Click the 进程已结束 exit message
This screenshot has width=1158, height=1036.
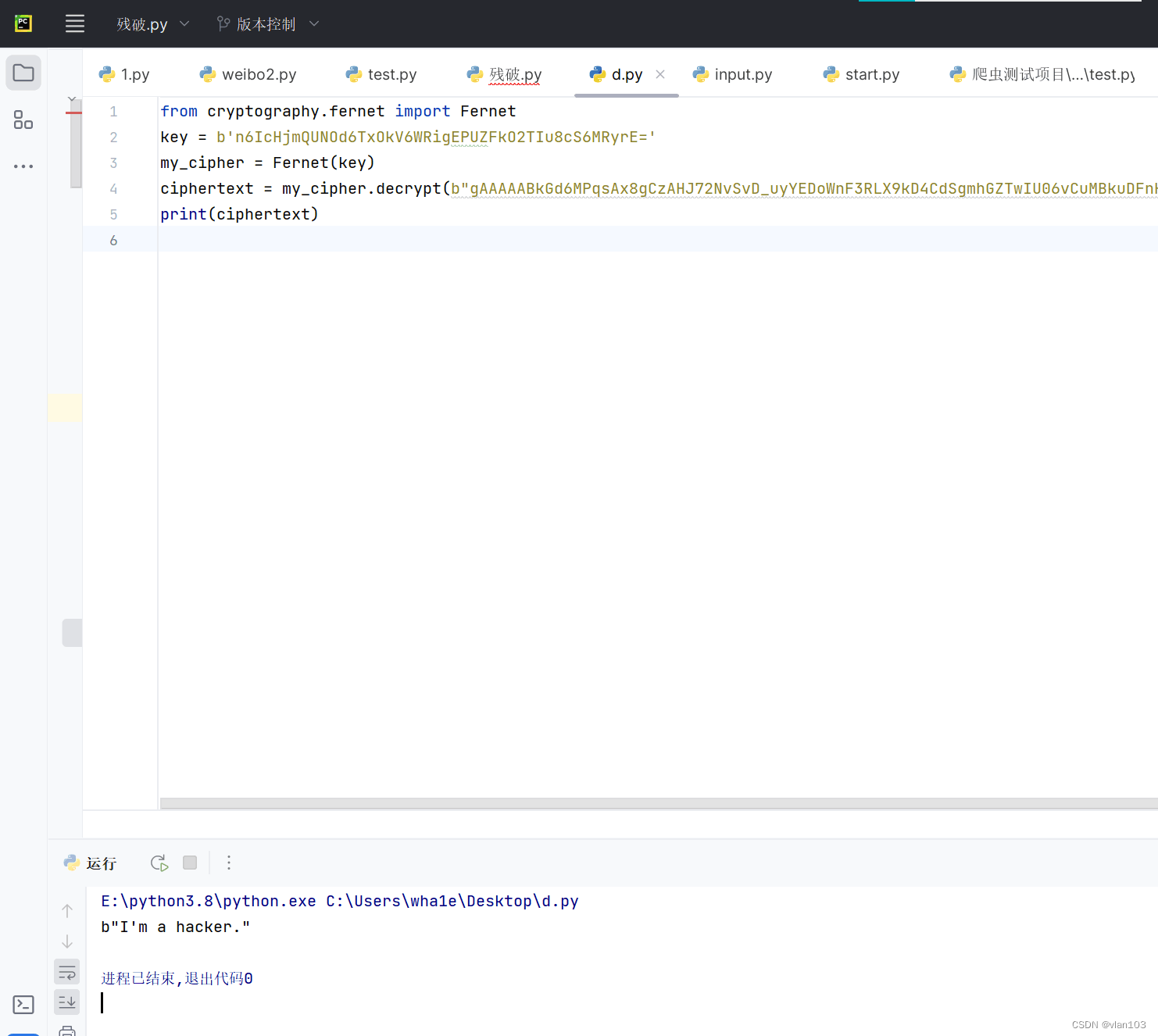click(x=177, y=978)
